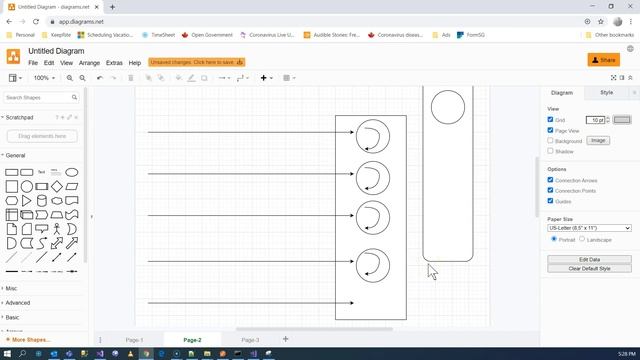Enable the Shadow checkbox in Diagram panel
This screenshot has width=640, height=360.
point(550,151)
